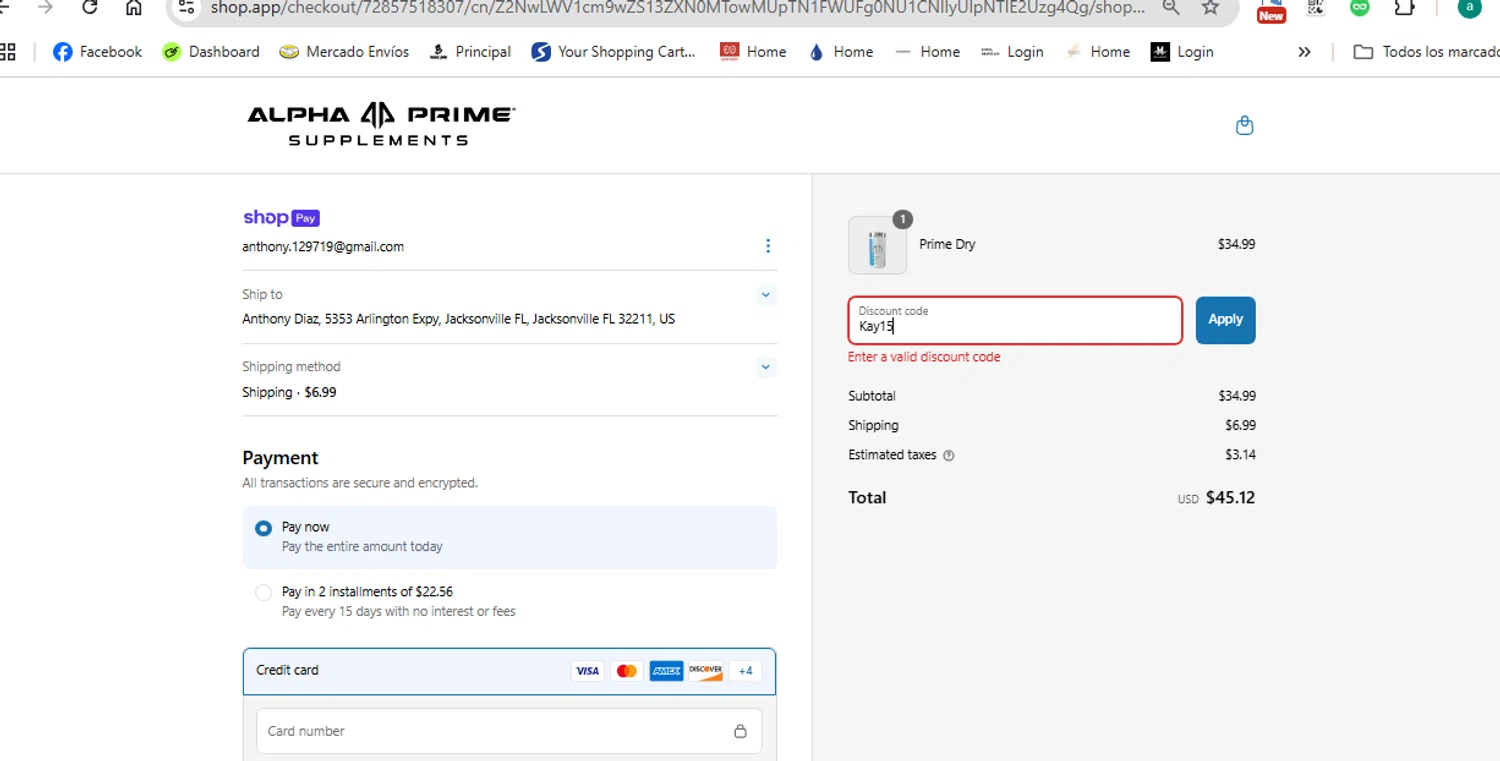Open the first Login bookmark
1500x761 pixels.
click(1012, 52)
